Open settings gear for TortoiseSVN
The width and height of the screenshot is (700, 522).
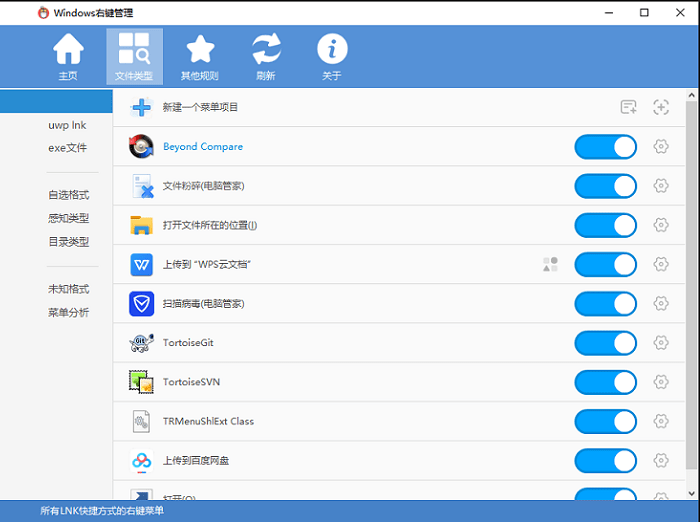[x=661, y=382]
